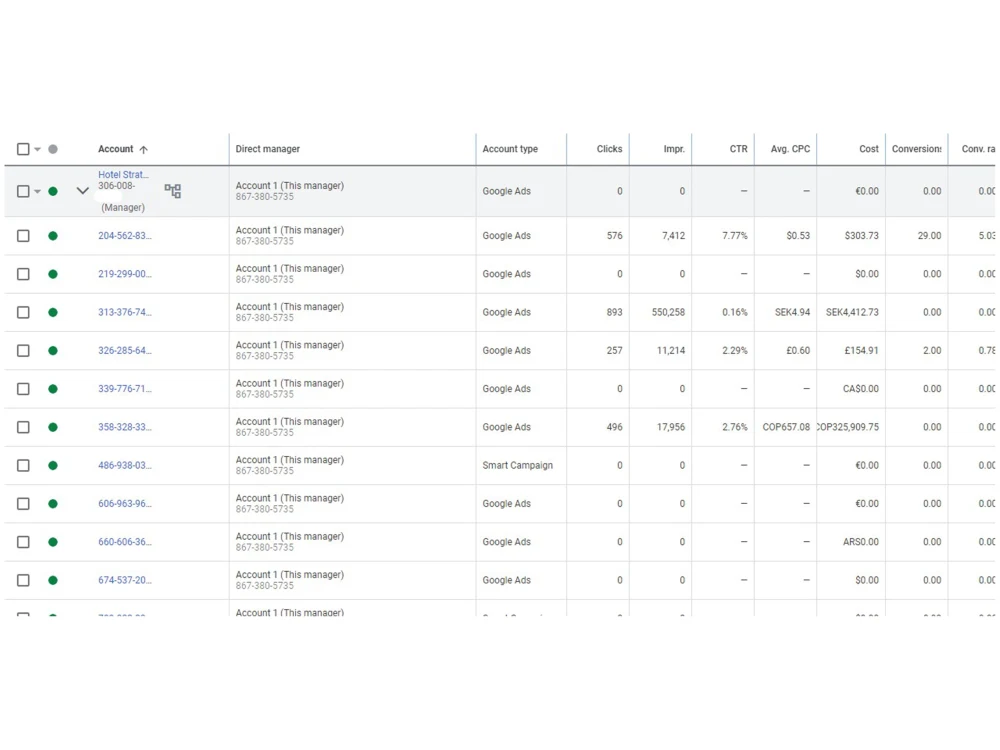
Task: Open account link 486-938-03
Action: 125,466
